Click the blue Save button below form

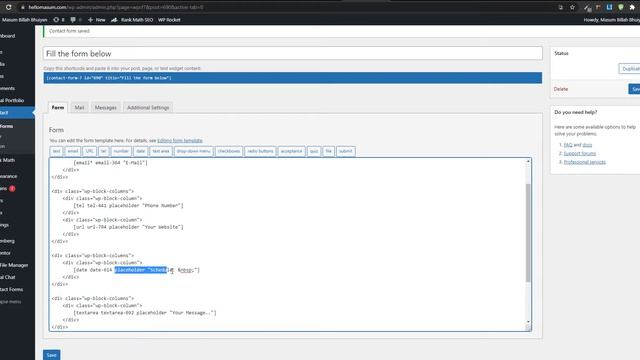pyautogui.click(x=51, y=355)
